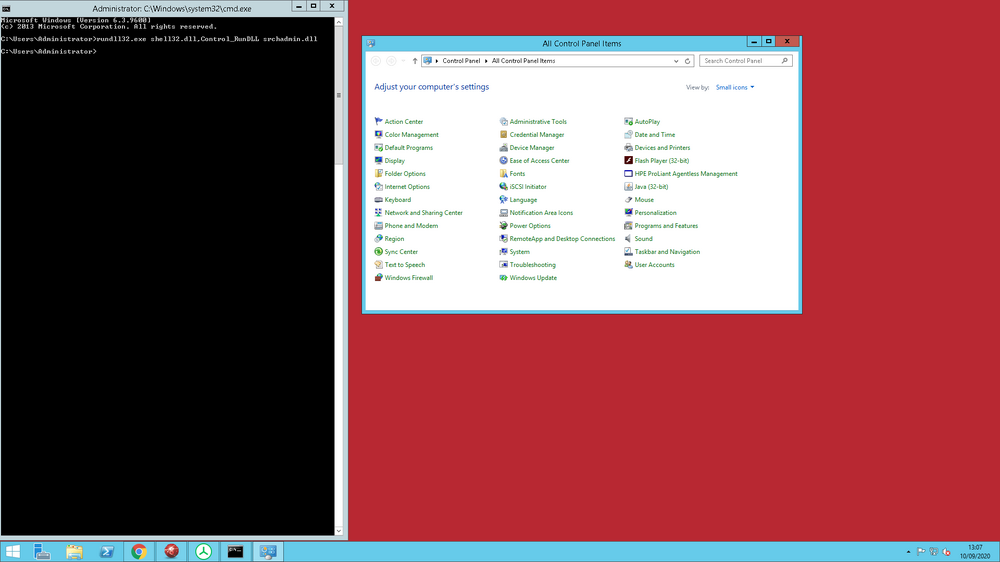
Task: Open the AutoPlay icon
Action: coord(628,121)
